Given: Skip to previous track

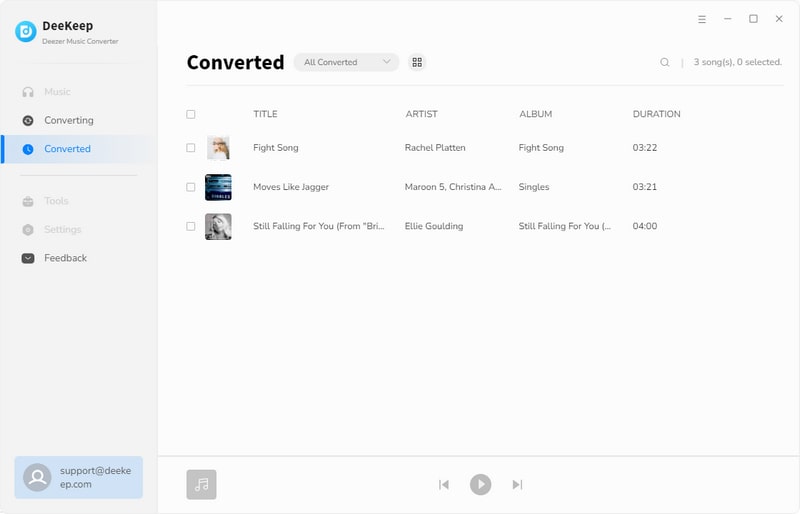Looking at the screenshot, I should (x=444, y=484).
